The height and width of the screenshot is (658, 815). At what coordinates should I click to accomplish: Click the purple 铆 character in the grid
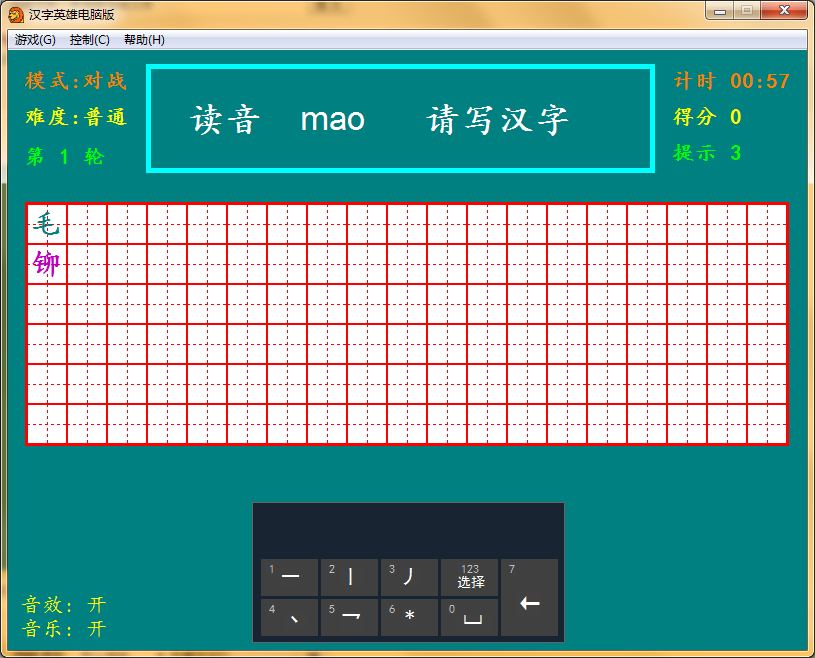point(47,264)
